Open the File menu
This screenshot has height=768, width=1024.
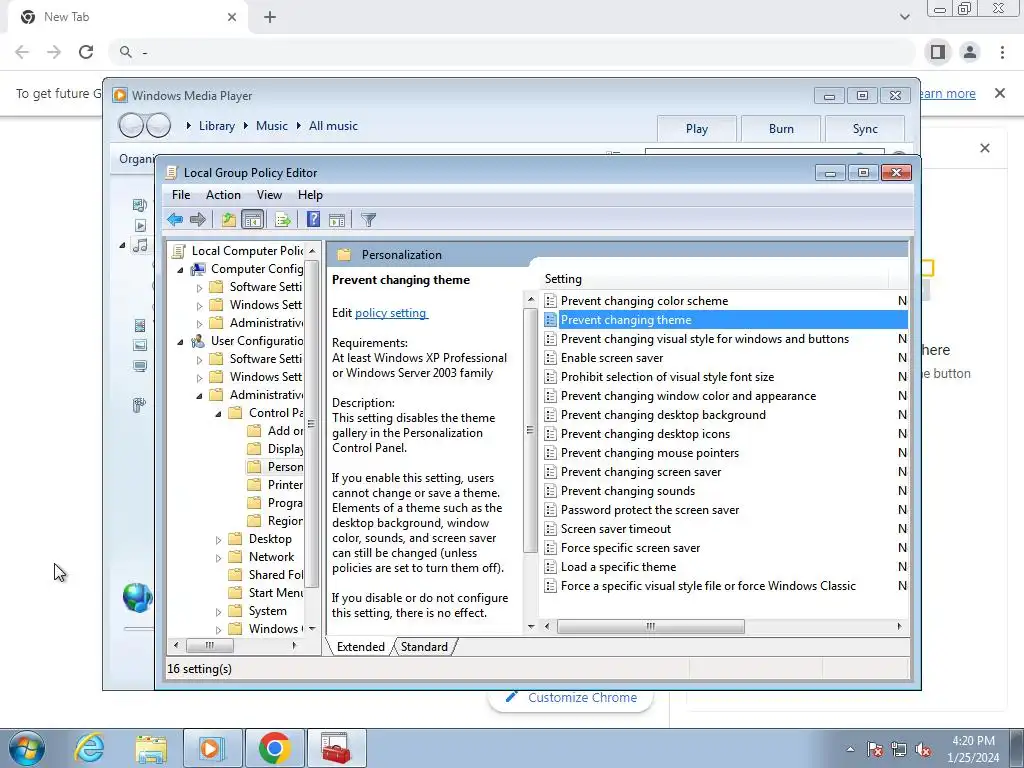point(181,195)
